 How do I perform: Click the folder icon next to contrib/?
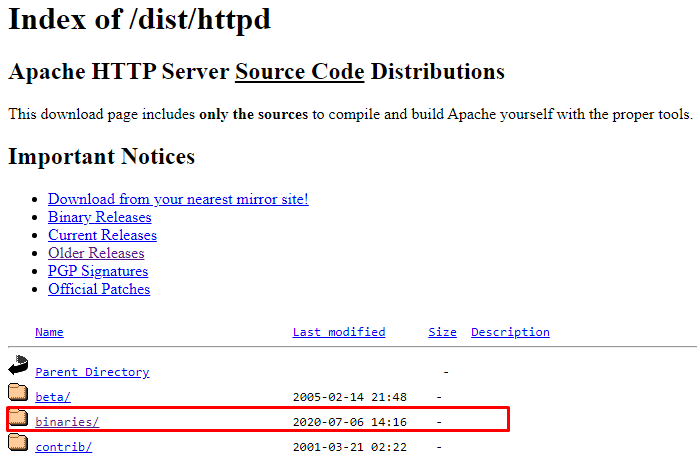(18, 442)
